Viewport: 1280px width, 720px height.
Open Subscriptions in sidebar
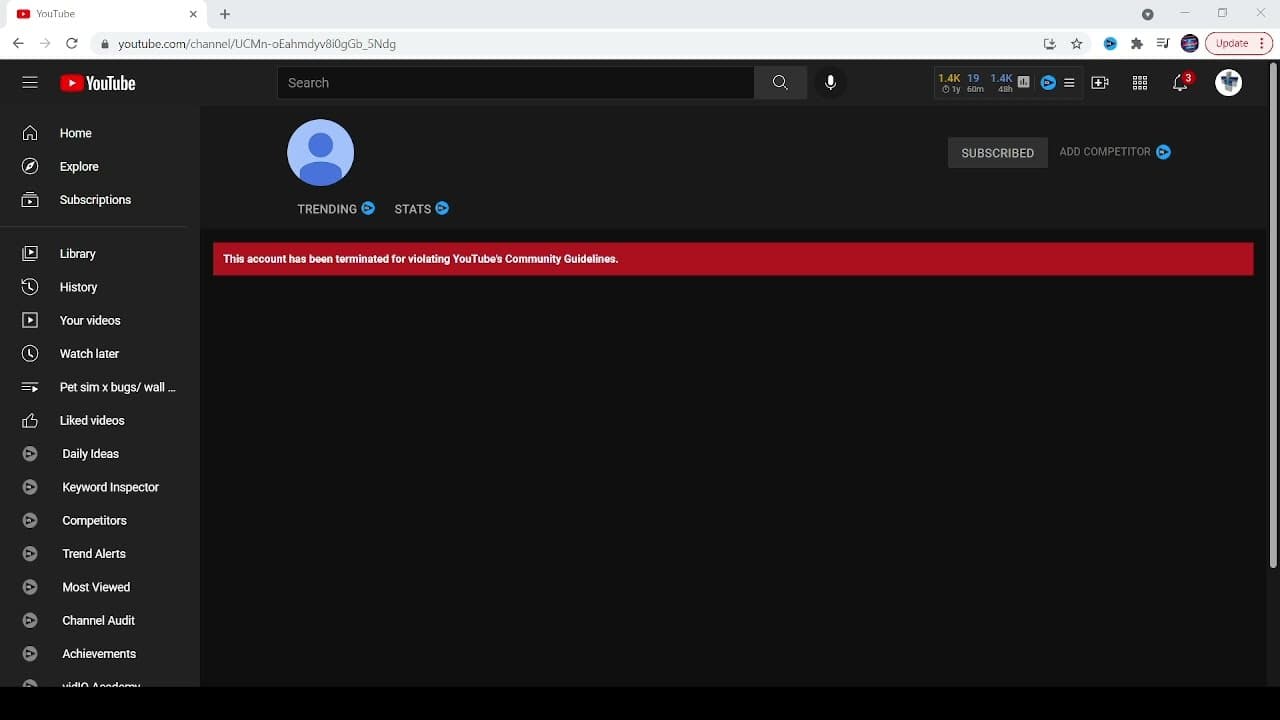point(100,200)
